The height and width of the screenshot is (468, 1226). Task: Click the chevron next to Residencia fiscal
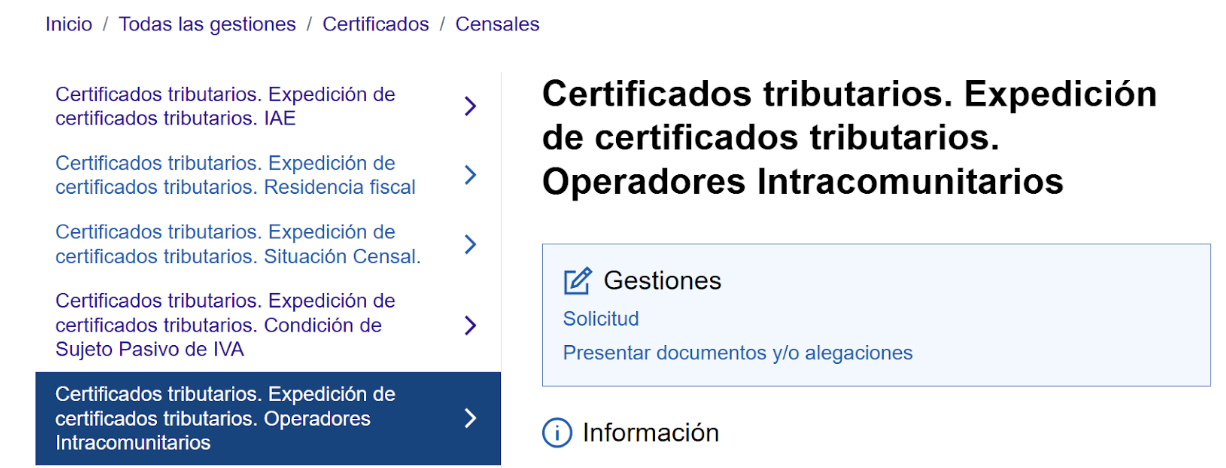pyautogui.click(x=471, y=175)
